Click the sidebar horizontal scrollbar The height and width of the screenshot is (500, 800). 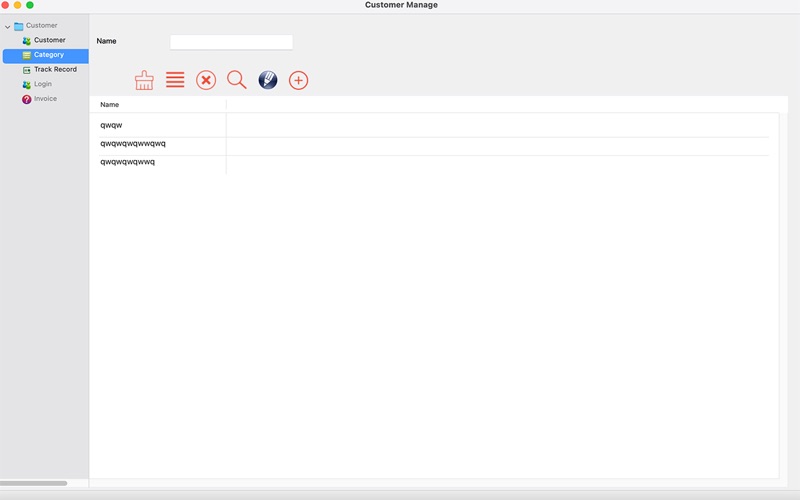click(x=35, y=483)
